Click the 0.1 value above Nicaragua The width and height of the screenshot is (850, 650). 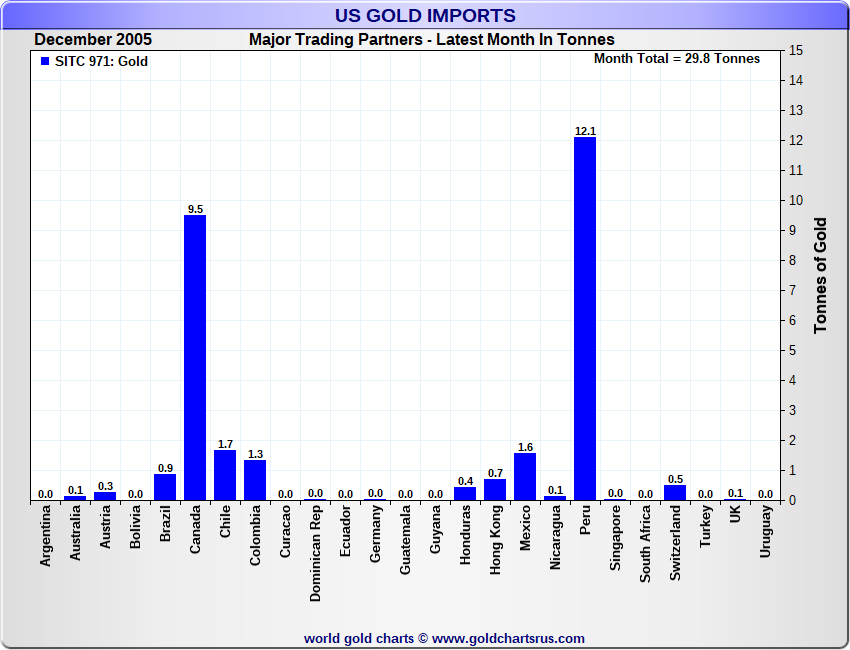pyautogui.click(x=556, y=490)
